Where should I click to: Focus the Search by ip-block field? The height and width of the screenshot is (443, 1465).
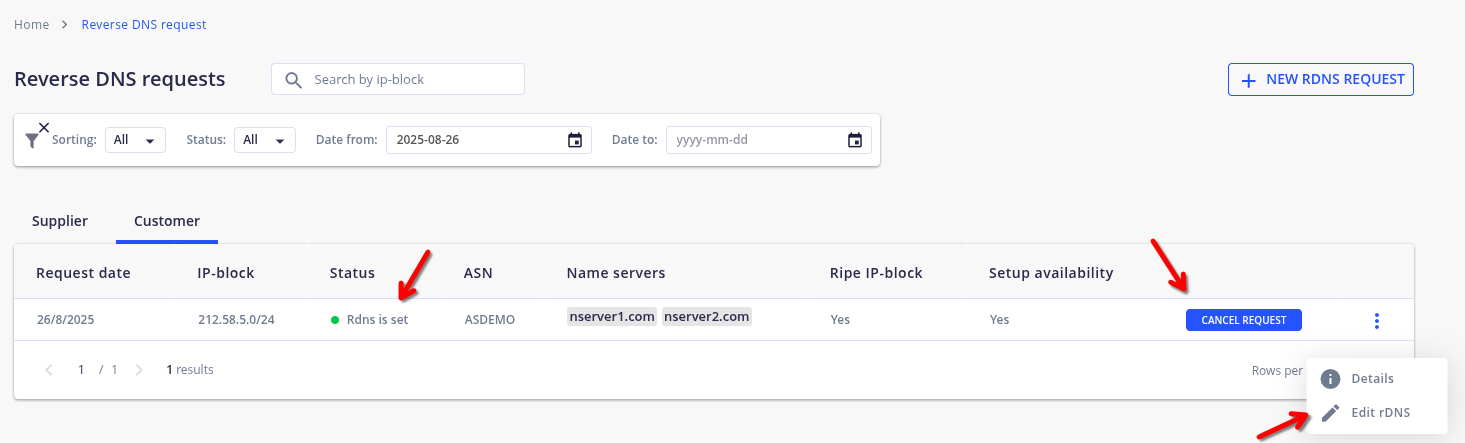click(x=398, y=80)
